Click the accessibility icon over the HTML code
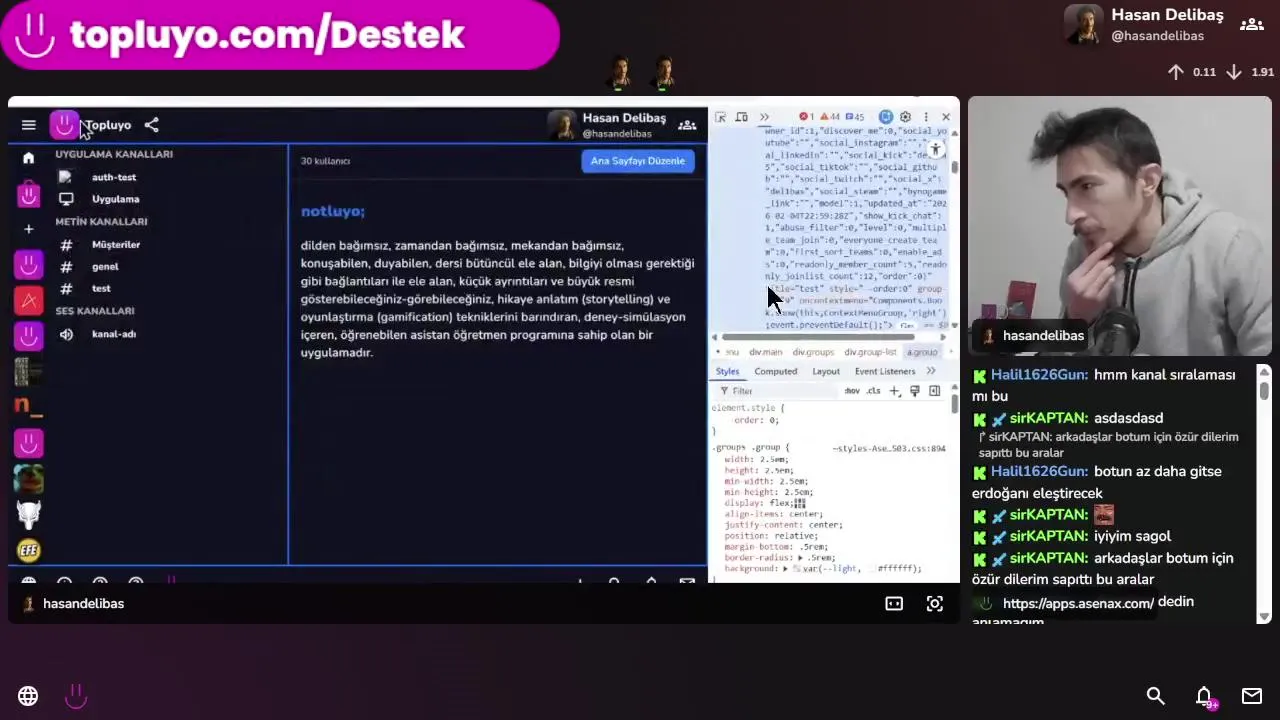The height and width of the screenshot is (720, 1280). [935, 149]
